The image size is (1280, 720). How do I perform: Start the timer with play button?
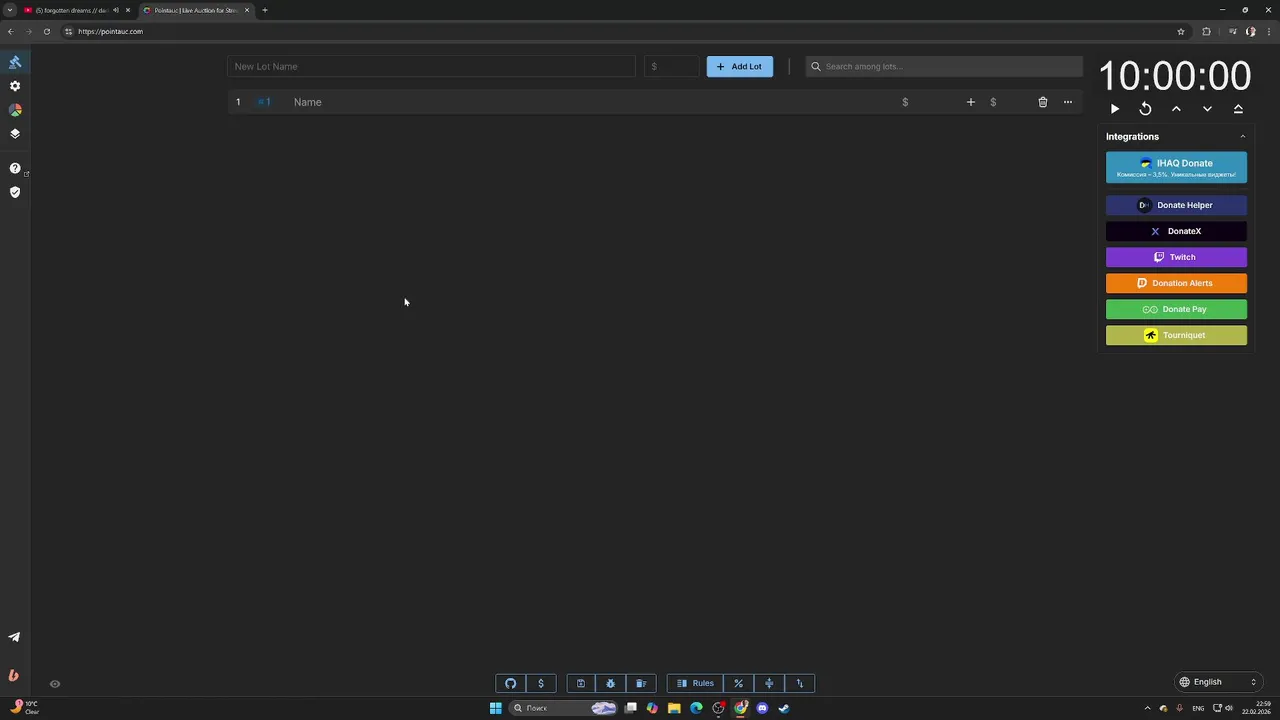(x=1115, y=109)
